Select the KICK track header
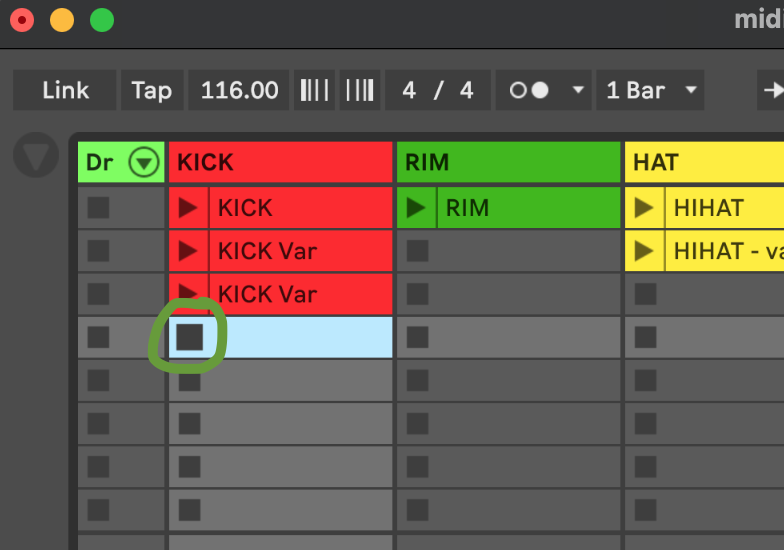Viewport: 784px width, 550px height. (280, 162)
